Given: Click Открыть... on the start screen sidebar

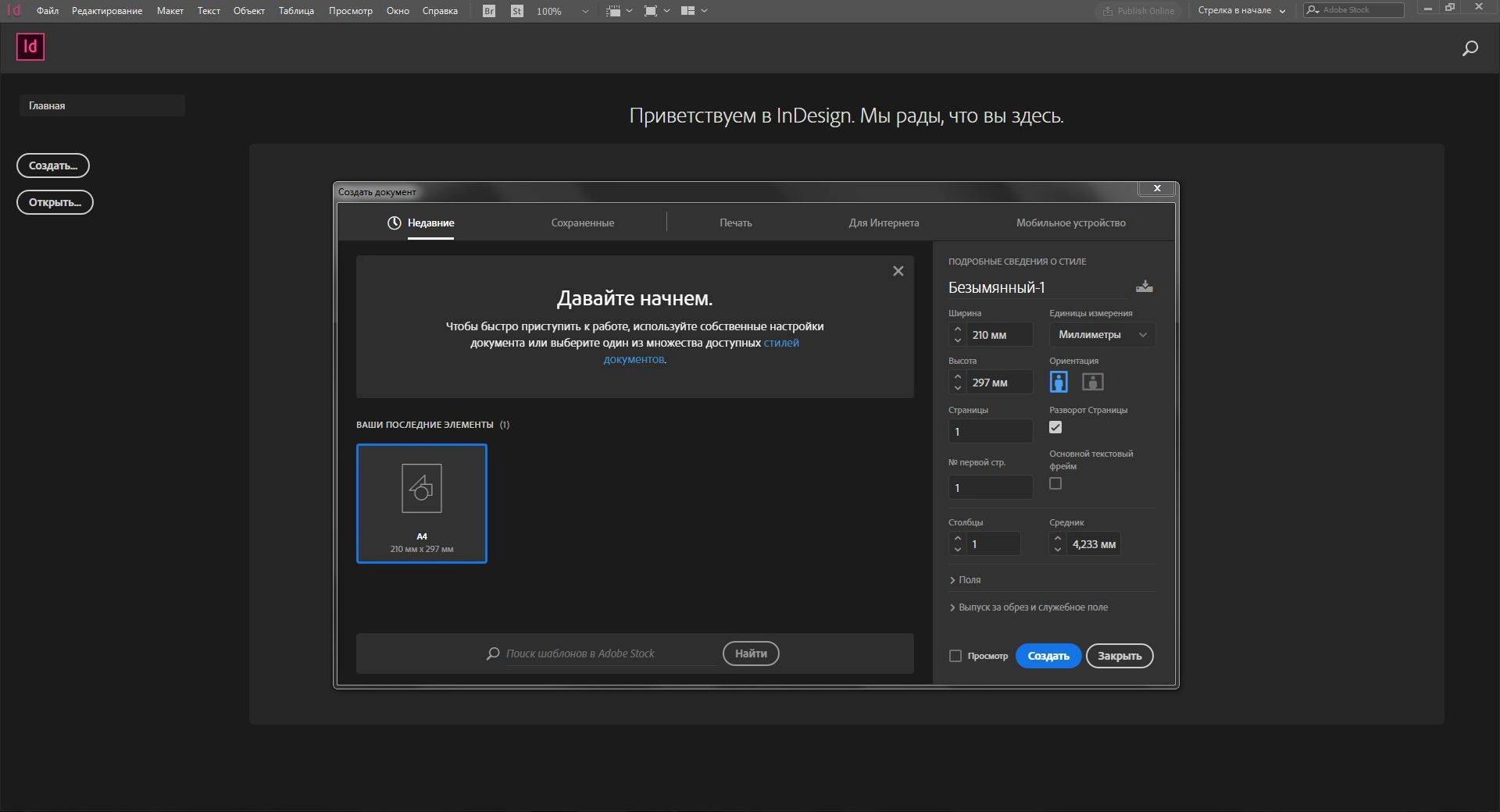Looking at the screenshot, I should pos(55,202).
